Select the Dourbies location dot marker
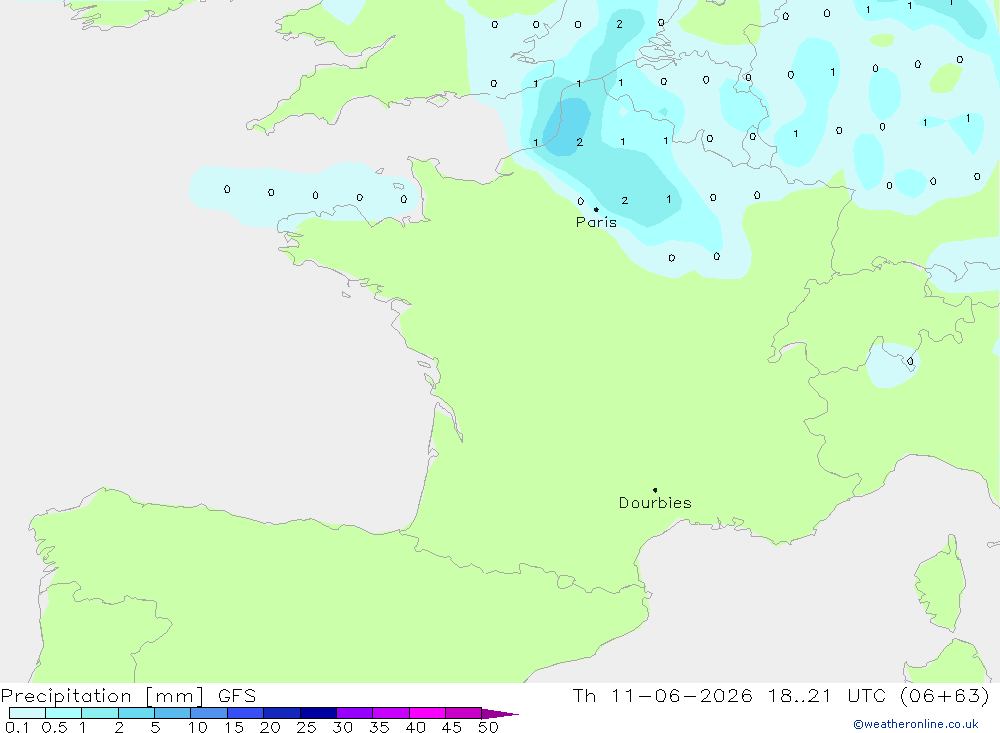 655,490
